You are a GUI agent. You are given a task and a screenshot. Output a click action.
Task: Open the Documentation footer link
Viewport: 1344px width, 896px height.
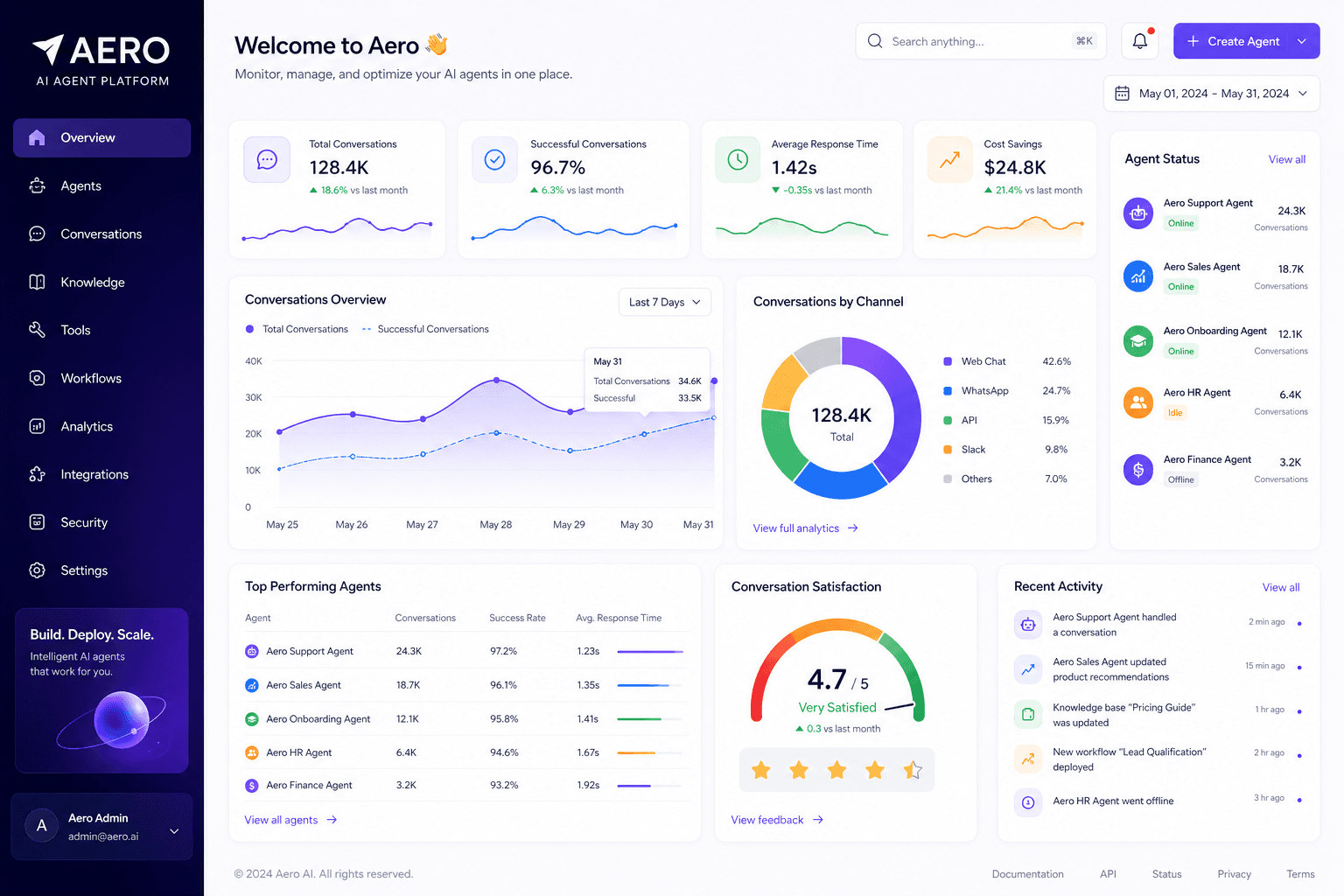coord(1027,874)
